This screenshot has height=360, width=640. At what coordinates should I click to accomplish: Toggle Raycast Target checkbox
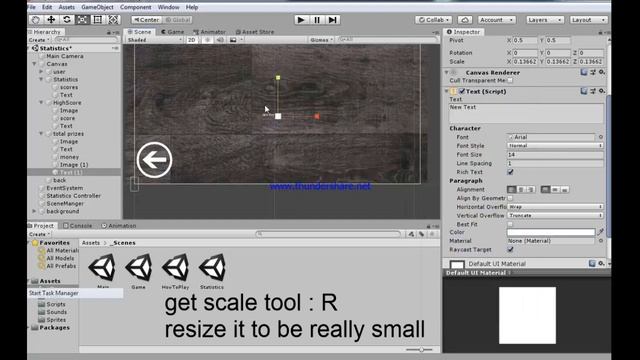[x=510, y=249]
